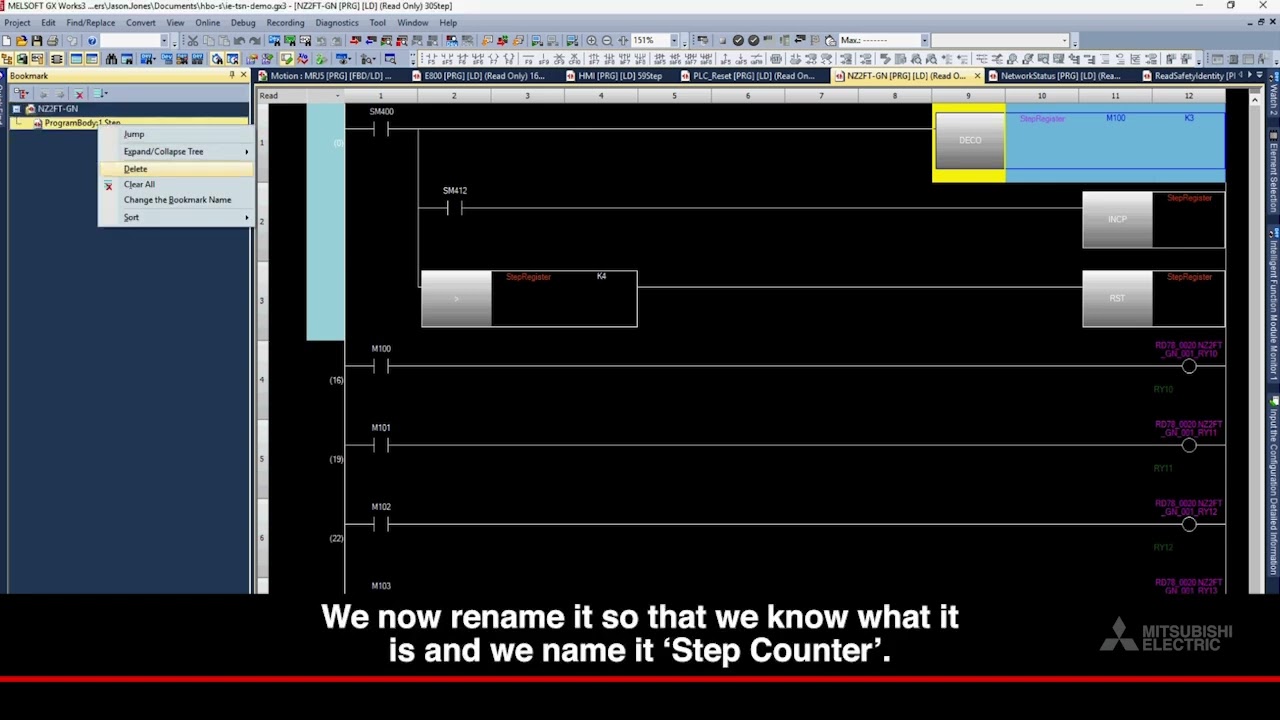
Task: Open the bookmark sort dropdown icon
Action: [x=100, y=94]
